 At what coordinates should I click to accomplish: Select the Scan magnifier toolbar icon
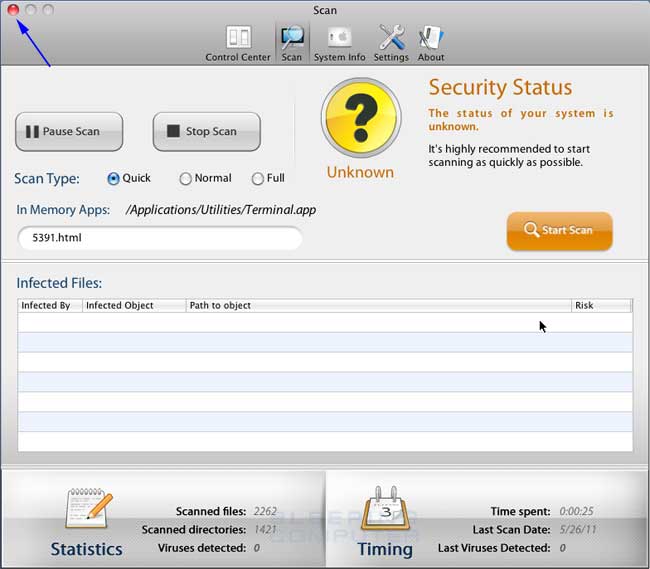(292, 43)
